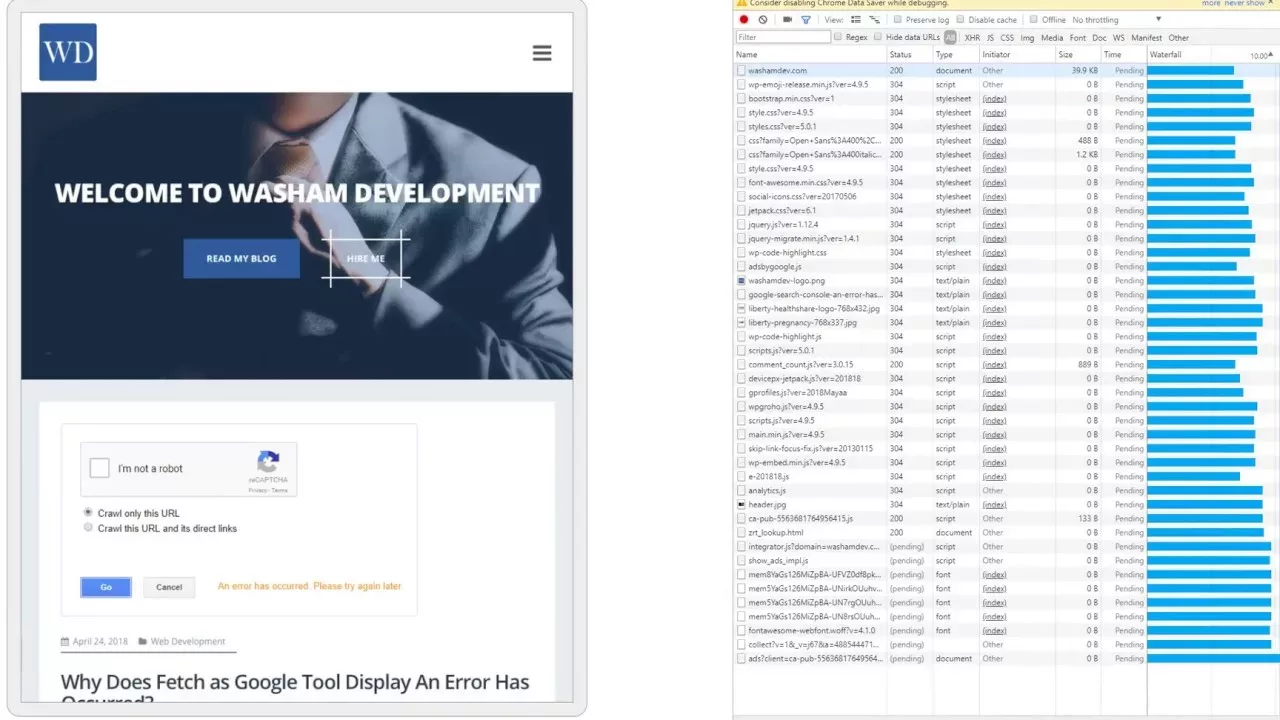
Task: Click the blue Go button
Action: [106, 587]
